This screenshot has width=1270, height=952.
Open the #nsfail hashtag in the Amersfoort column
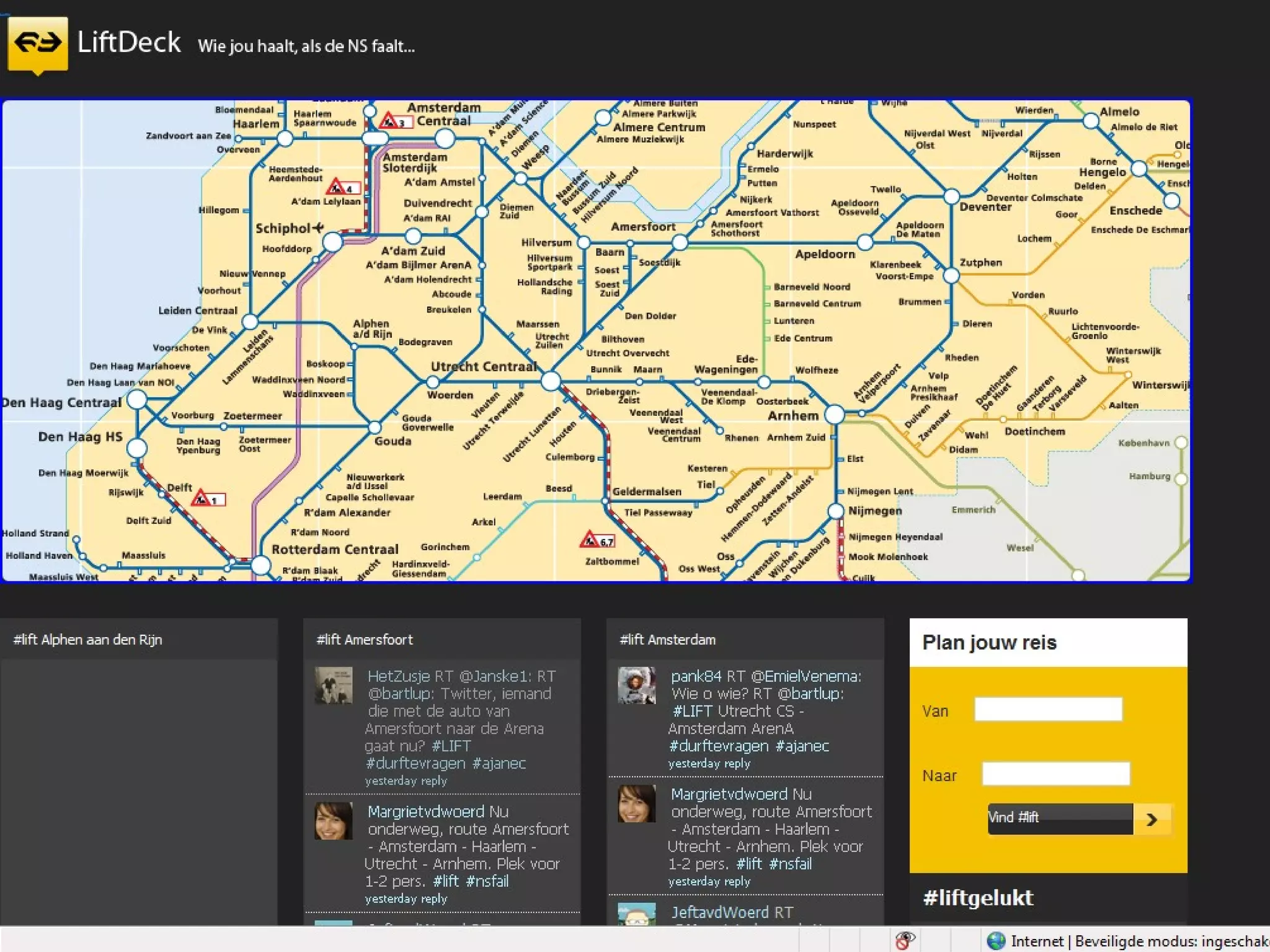[x=487, y=881]
